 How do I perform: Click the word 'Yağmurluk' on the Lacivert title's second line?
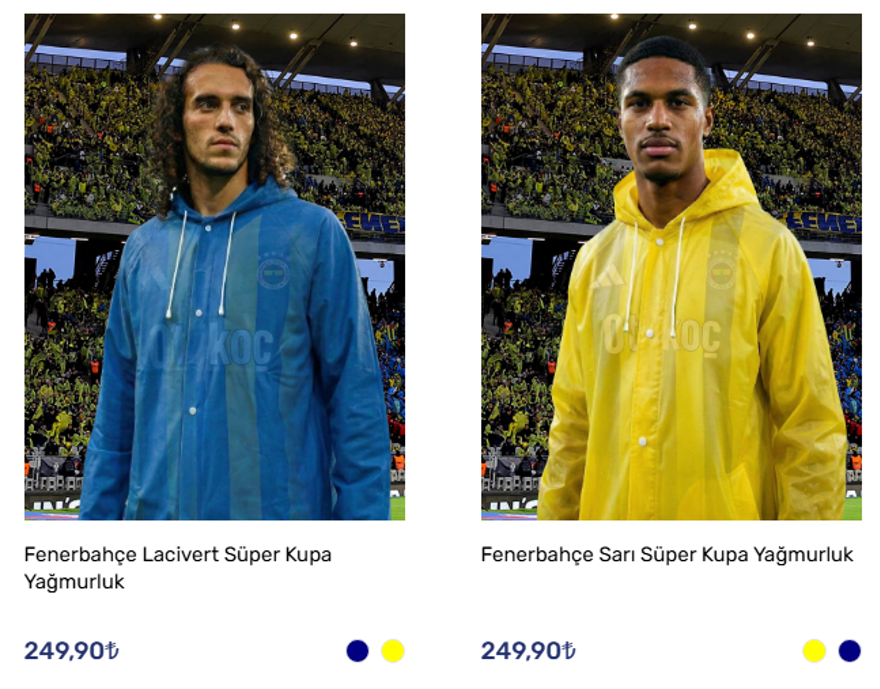(x=74, y=582)
